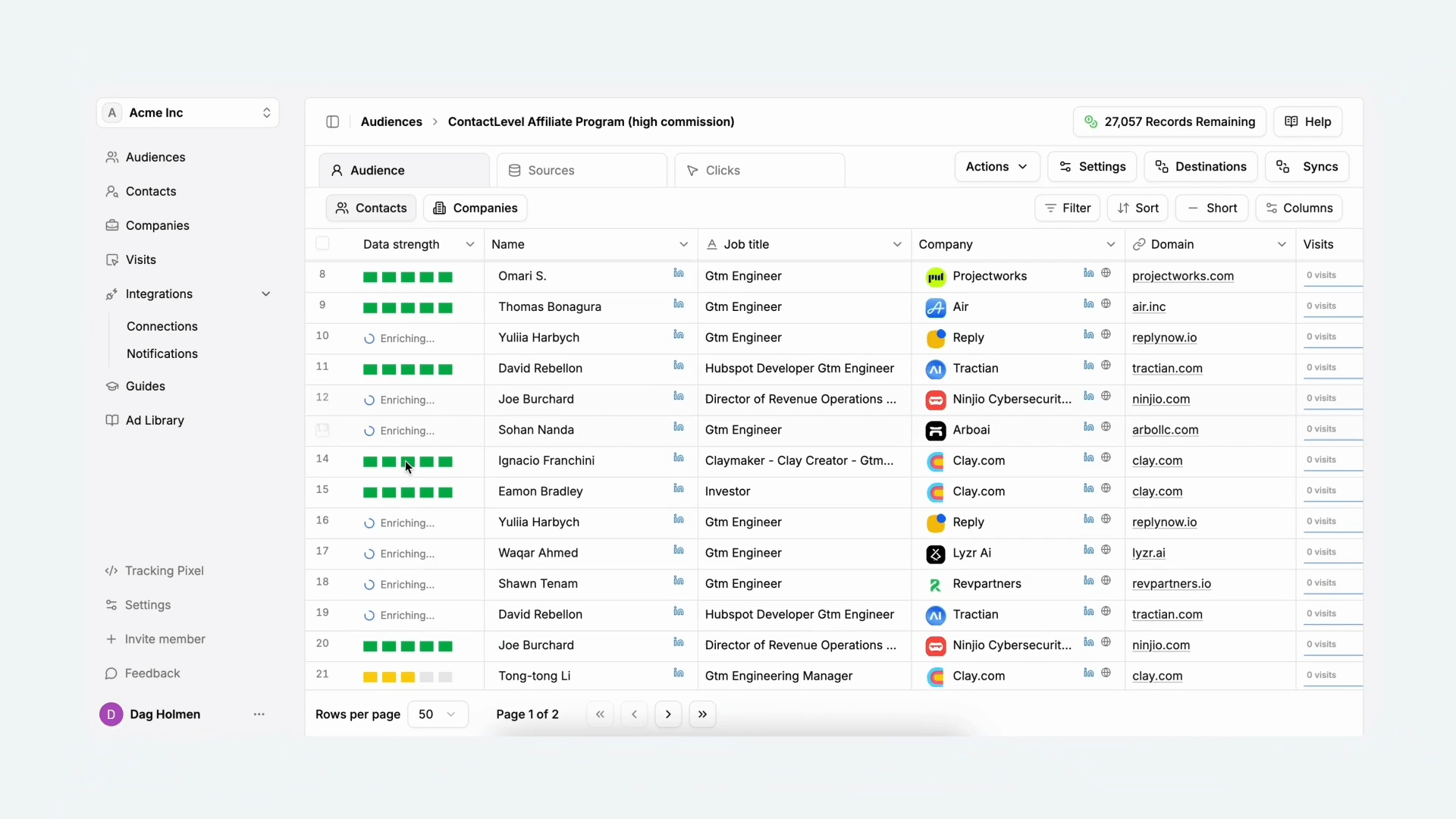Image resolution: width=1456 pixels, height=819 pixels.
Task: Open LinkedIn icon beside Tractian company
Action: click(1089, 366)
